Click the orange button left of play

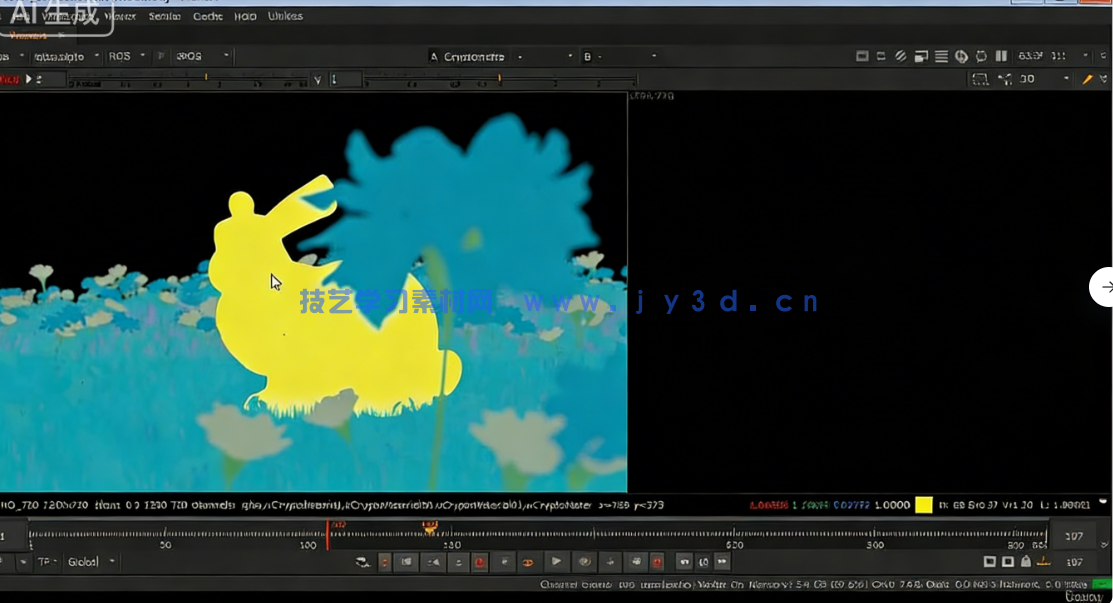[x=530, y=562]
